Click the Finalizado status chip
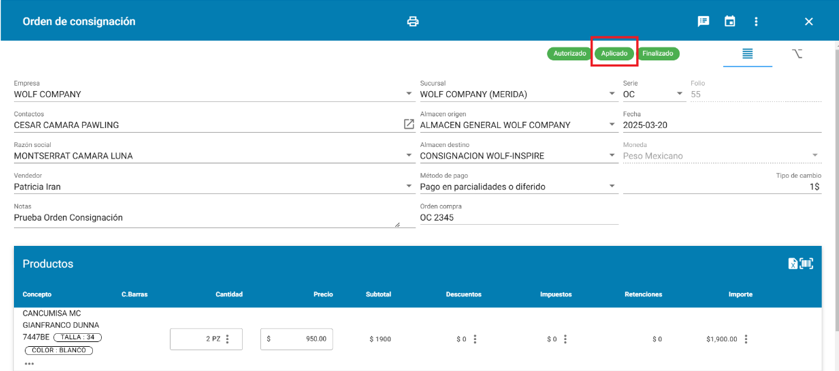Image resolution: width=839 pixels, height=371 pixels. pos(658,54)
